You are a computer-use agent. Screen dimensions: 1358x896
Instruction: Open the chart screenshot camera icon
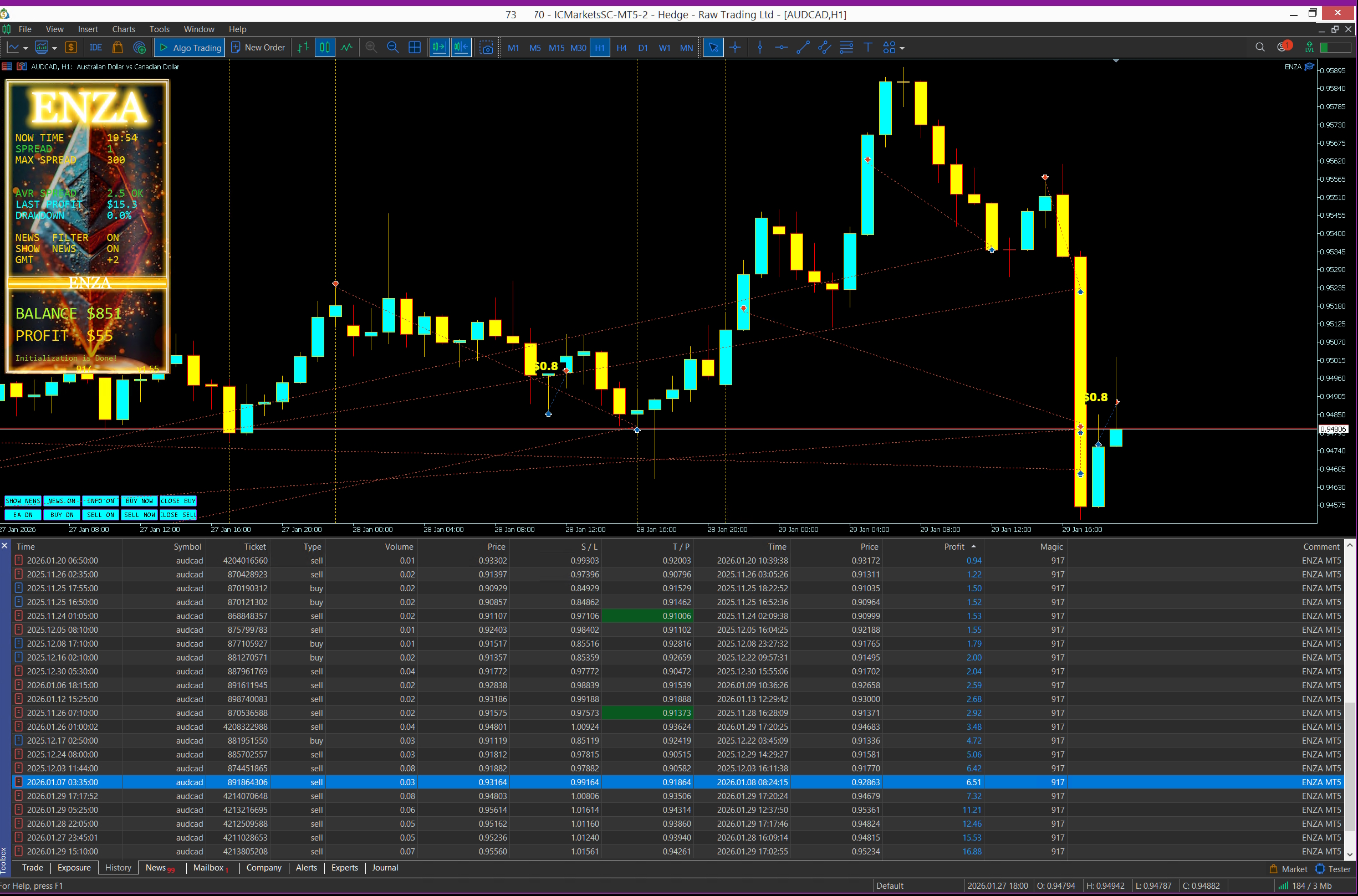(x=486, y=48)
